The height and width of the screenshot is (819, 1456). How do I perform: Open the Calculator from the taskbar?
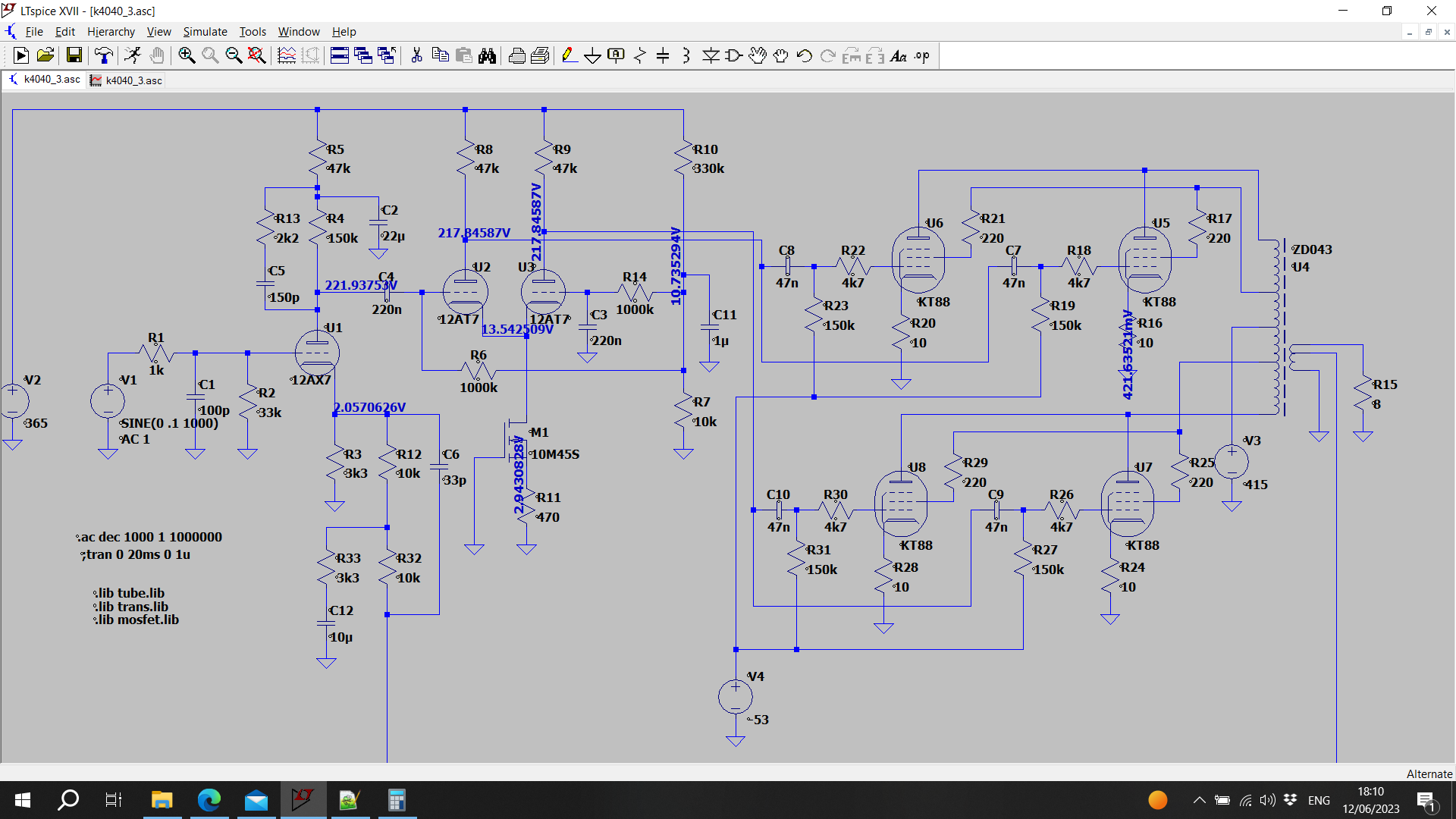397,800
